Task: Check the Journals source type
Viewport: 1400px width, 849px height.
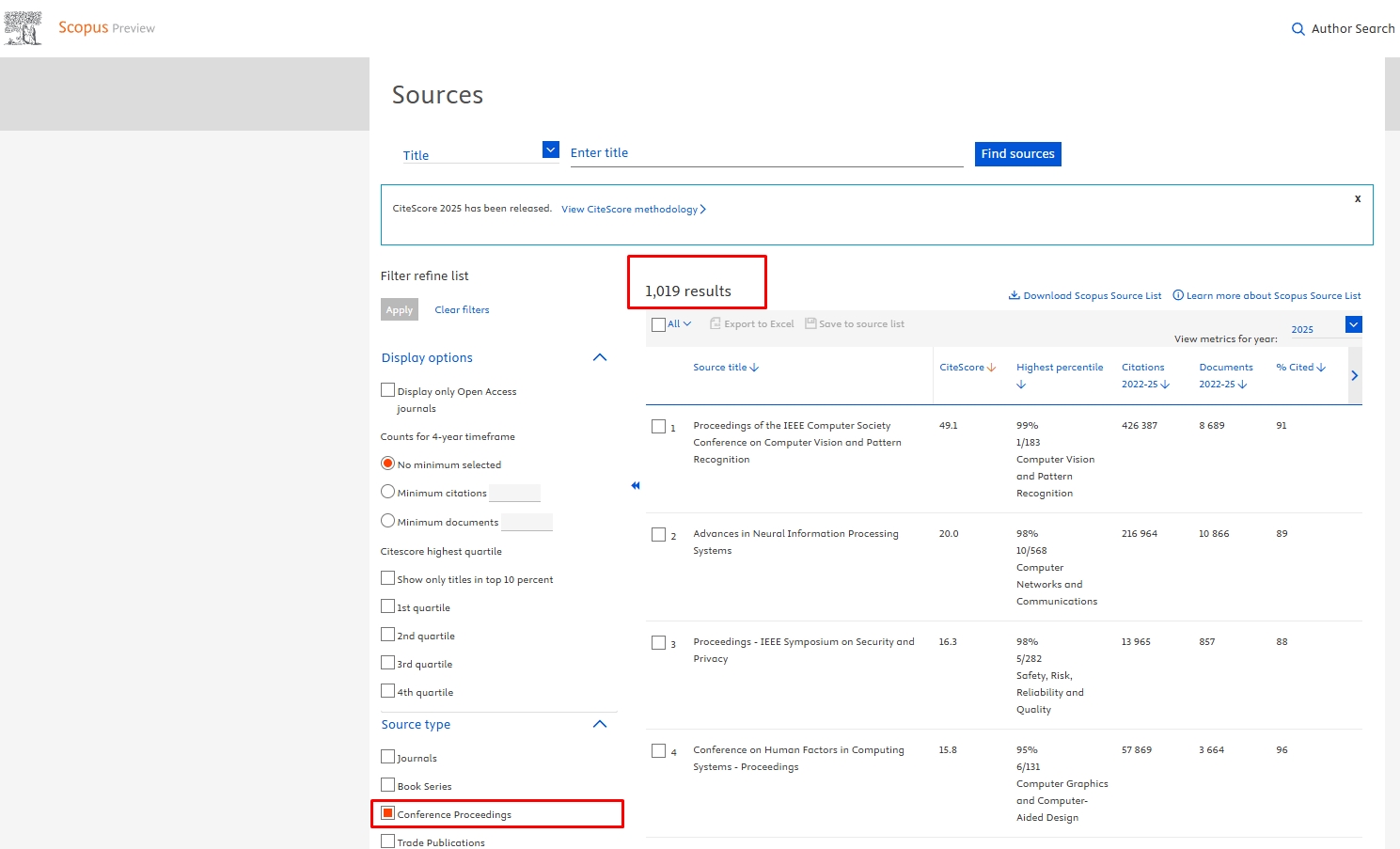Action: [x=387, y=757]
